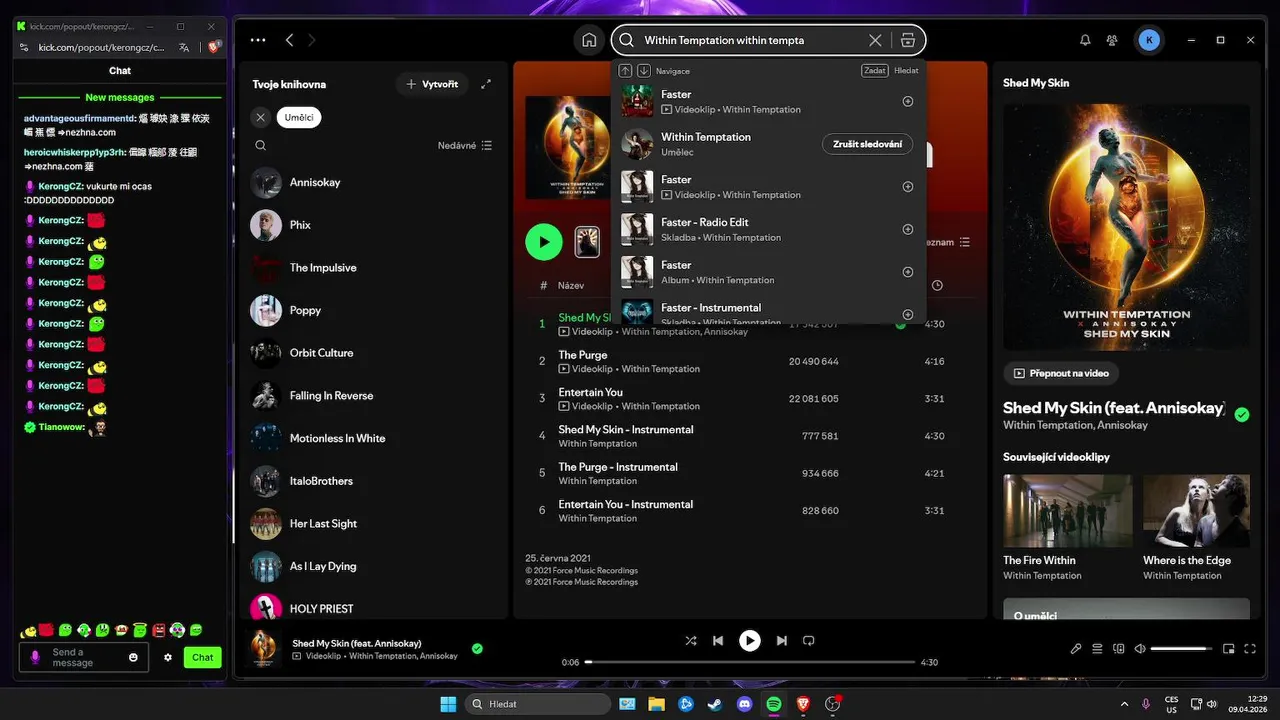The width and height of the screenshot is (1280, 720).
Task: Go forward with the right arrow
Action: click(312, 40)
